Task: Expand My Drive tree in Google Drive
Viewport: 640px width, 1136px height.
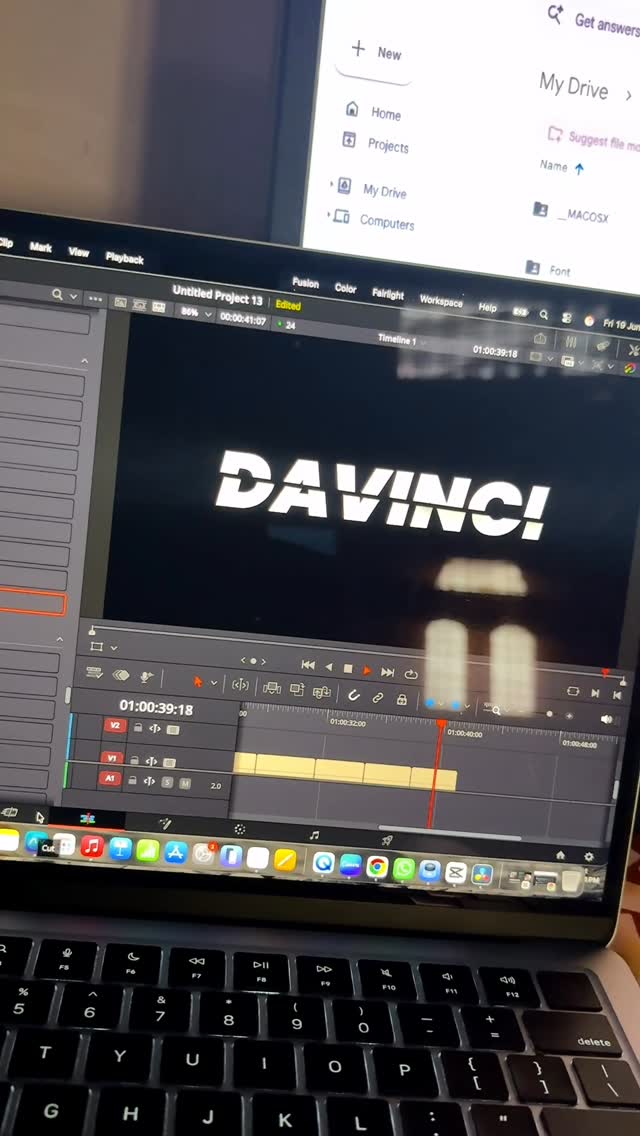Action: [333, 184]
